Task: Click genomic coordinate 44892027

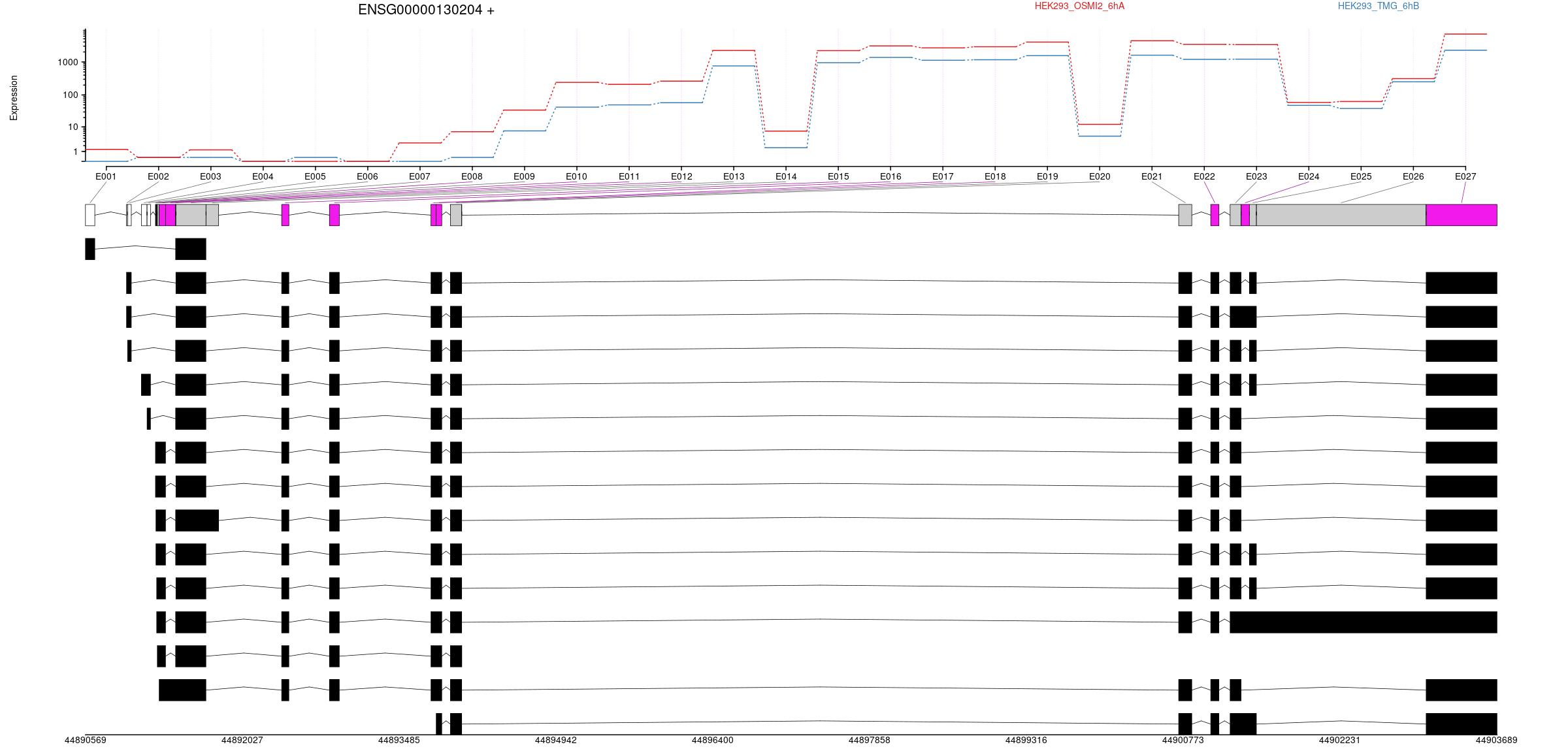Action: (x=242, y=740)
